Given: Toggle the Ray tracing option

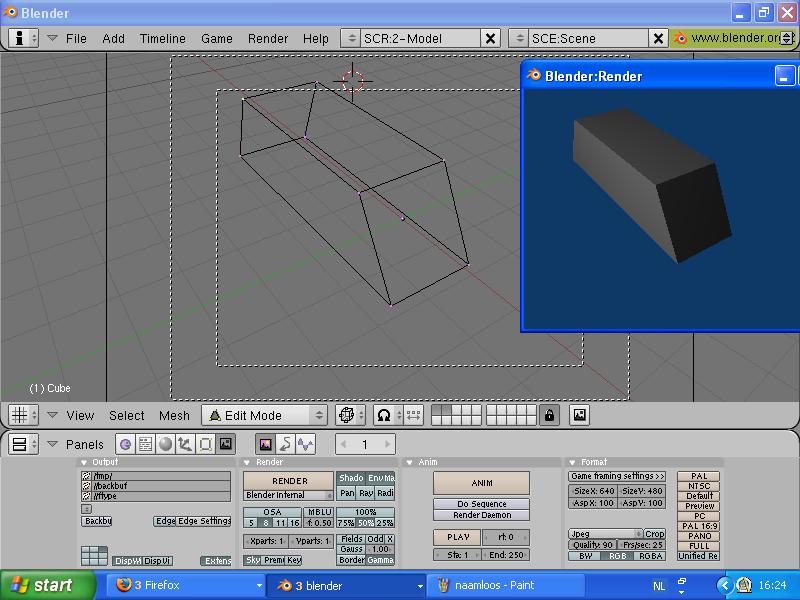Looking at the screenshot, I should [366, 493].
